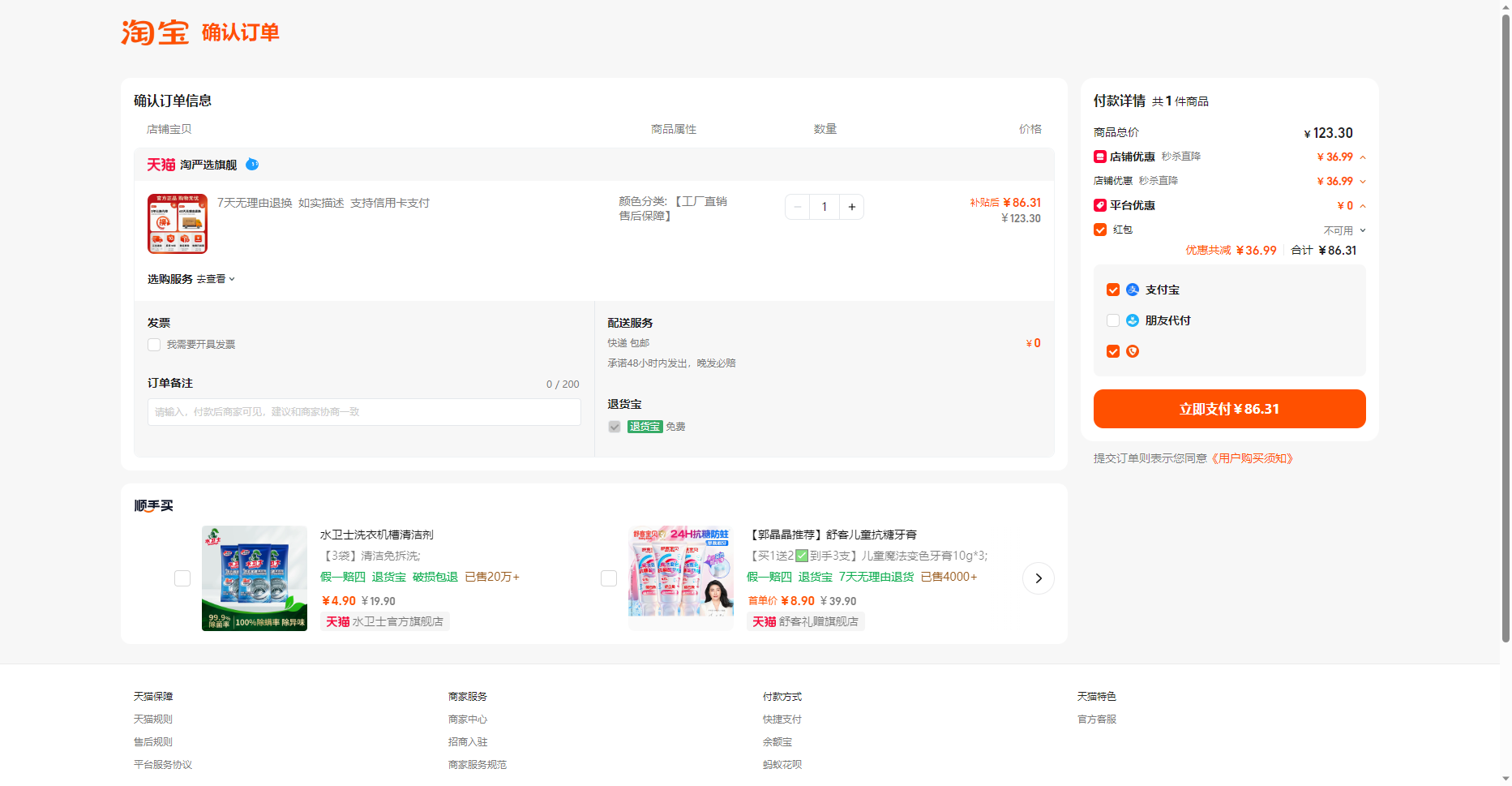Select the 水卫士洗衣机槽清洁剂 add-on checkbox

click(x=182, y=578)
